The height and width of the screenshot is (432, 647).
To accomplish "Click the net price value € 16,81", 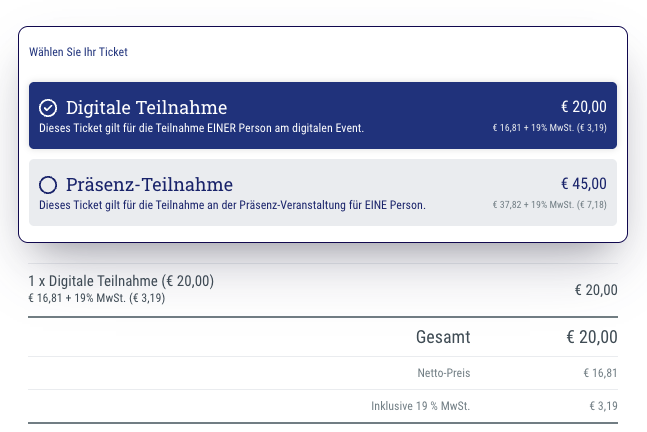I will [600, 373].
